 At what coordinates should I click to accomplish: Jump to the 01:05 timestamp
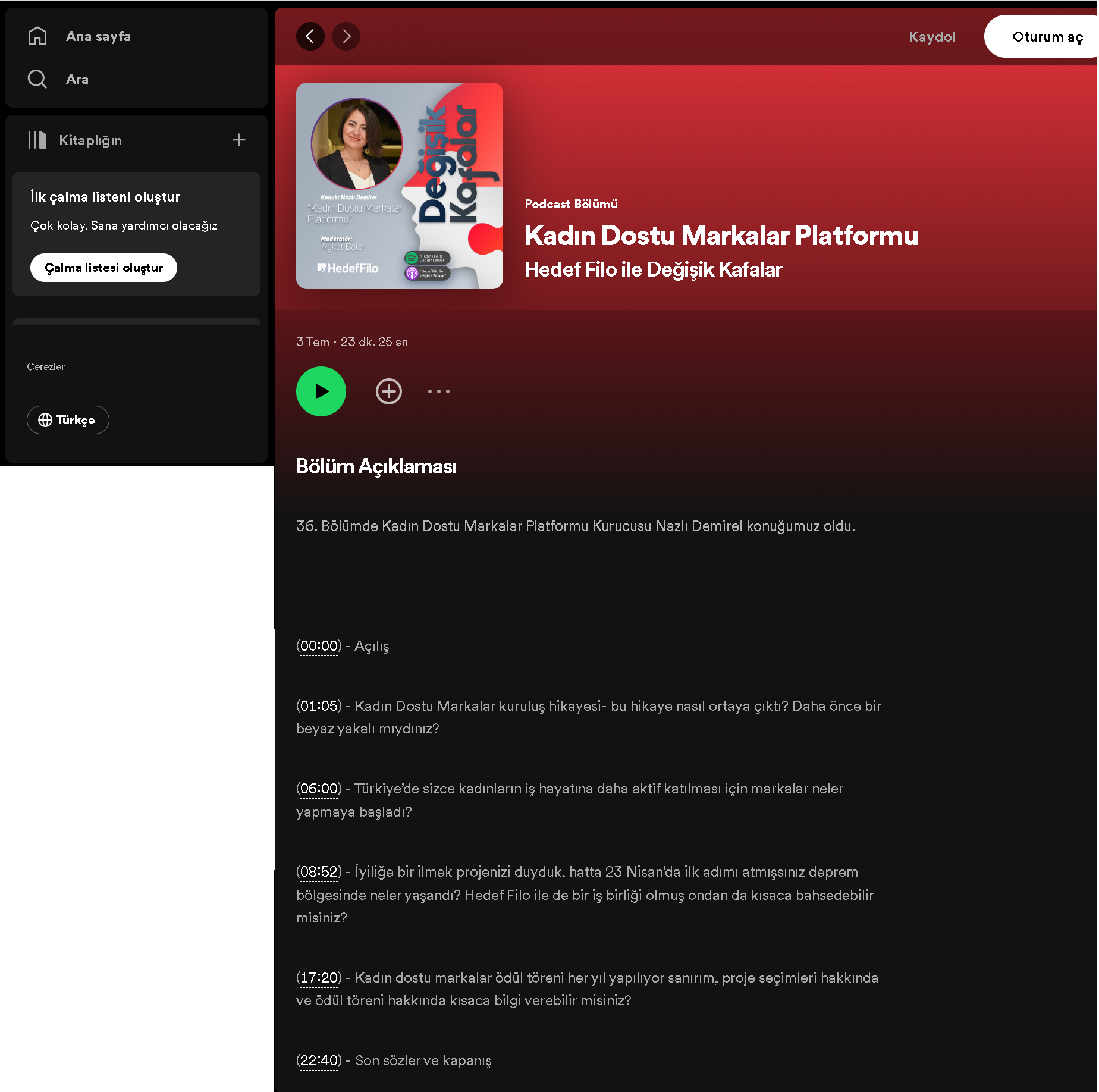click(319, 706)
